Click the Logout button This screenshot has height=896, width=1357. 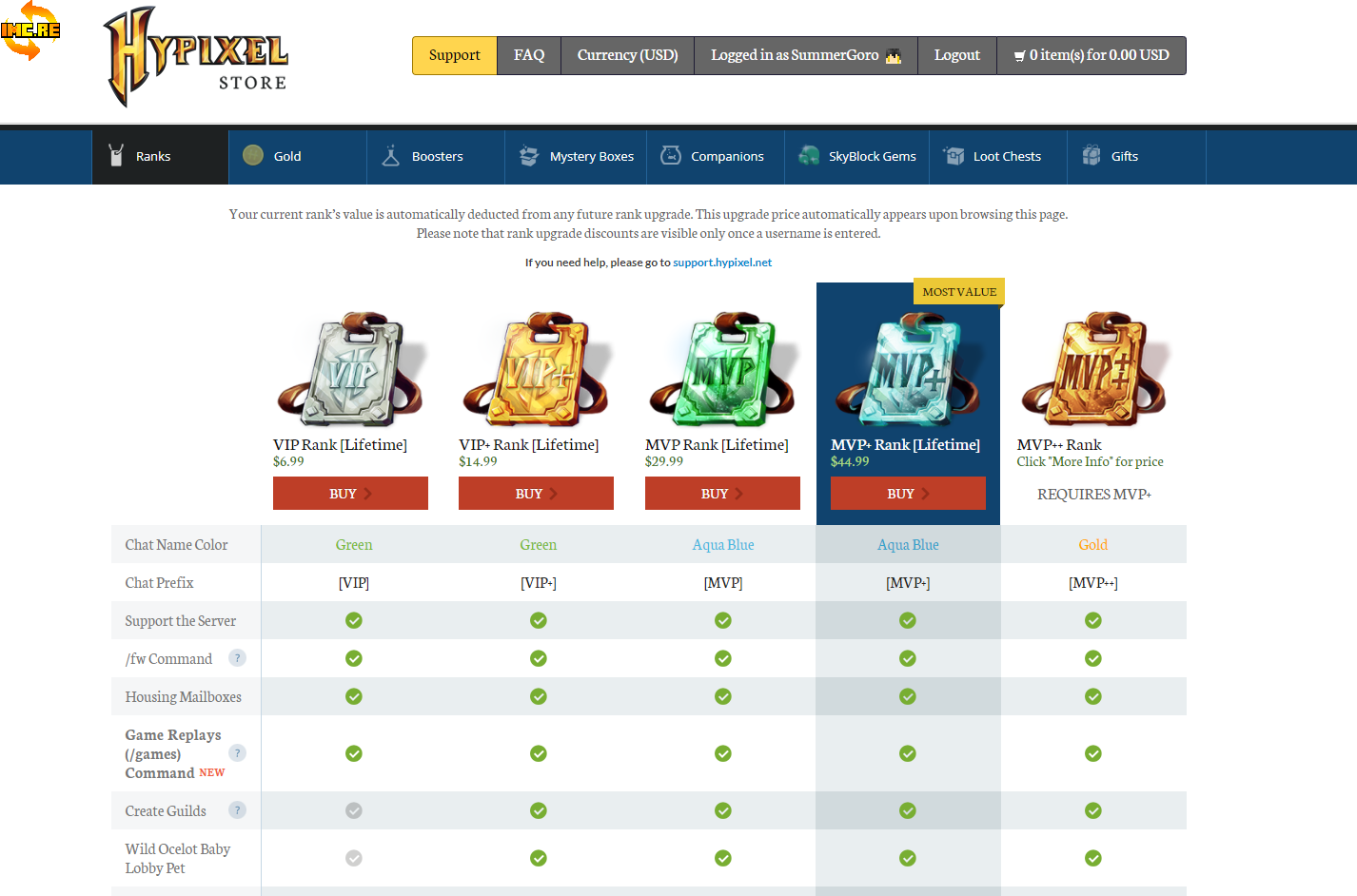click(956, 55)
